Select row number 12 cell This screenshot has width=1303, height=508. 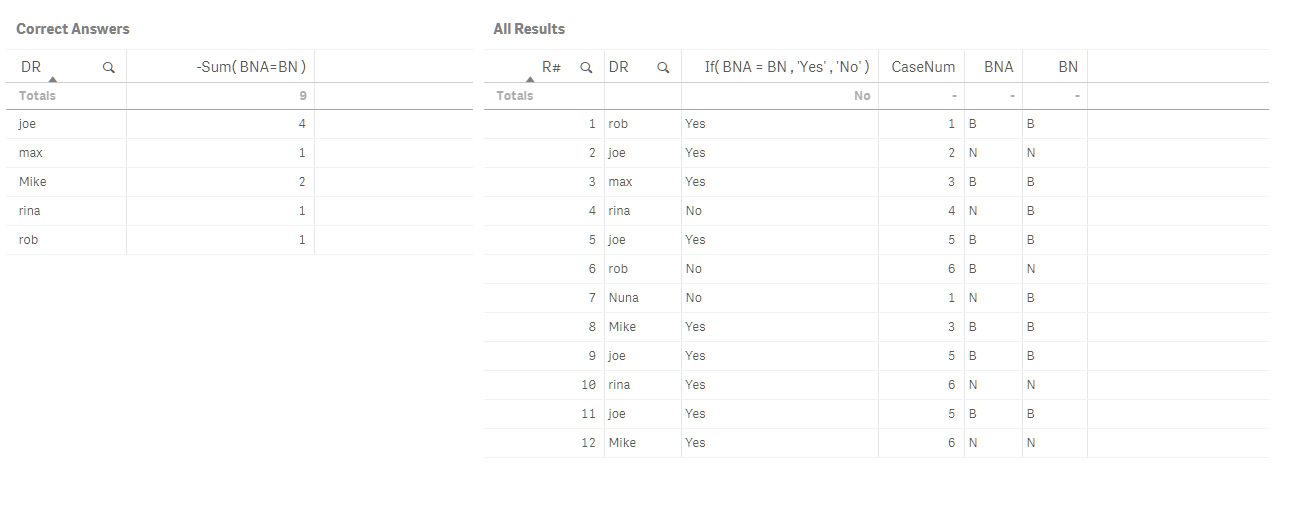(x=587, y=443)
